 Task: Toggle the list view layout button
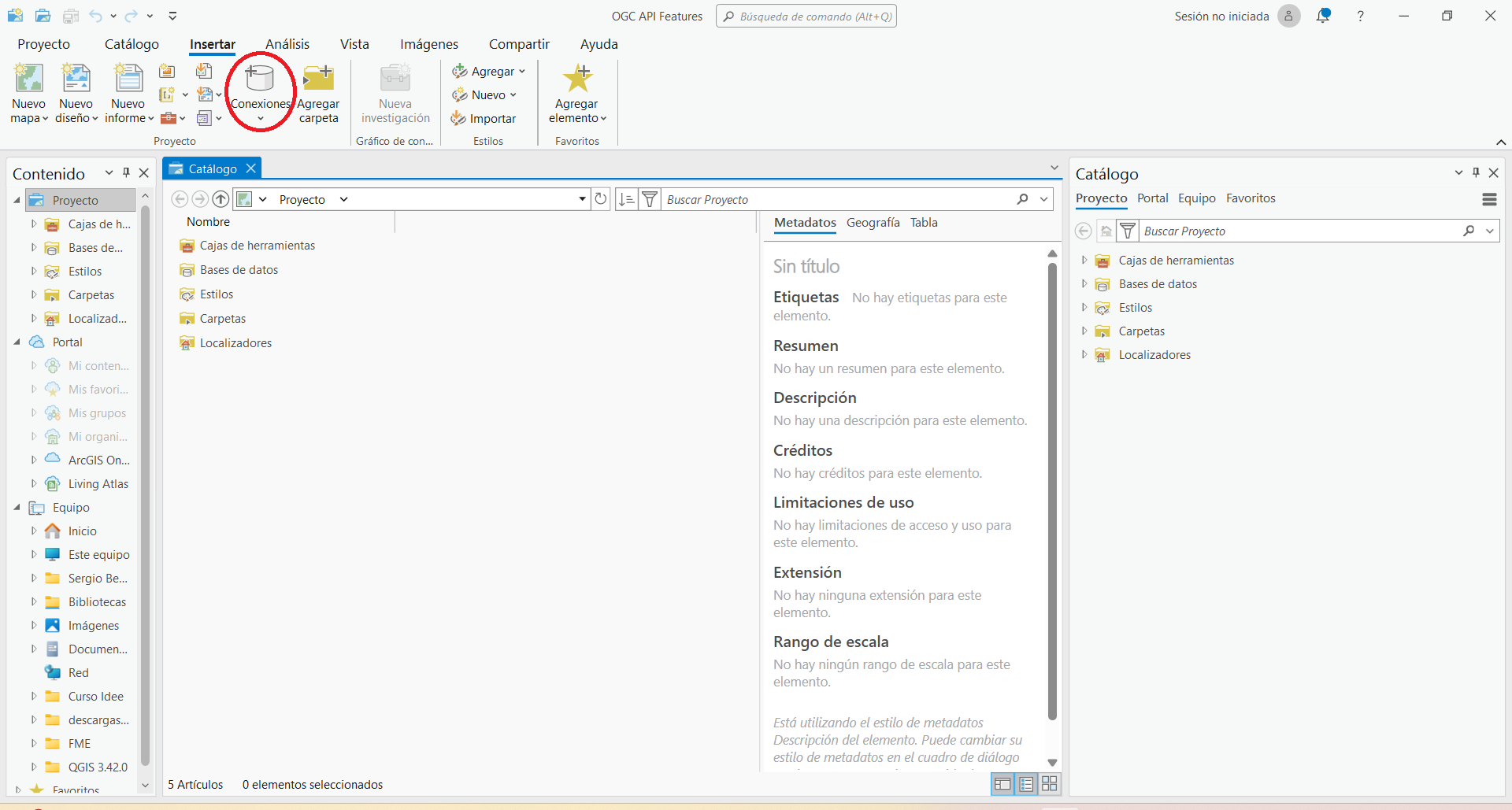[x=1026, y=784]
